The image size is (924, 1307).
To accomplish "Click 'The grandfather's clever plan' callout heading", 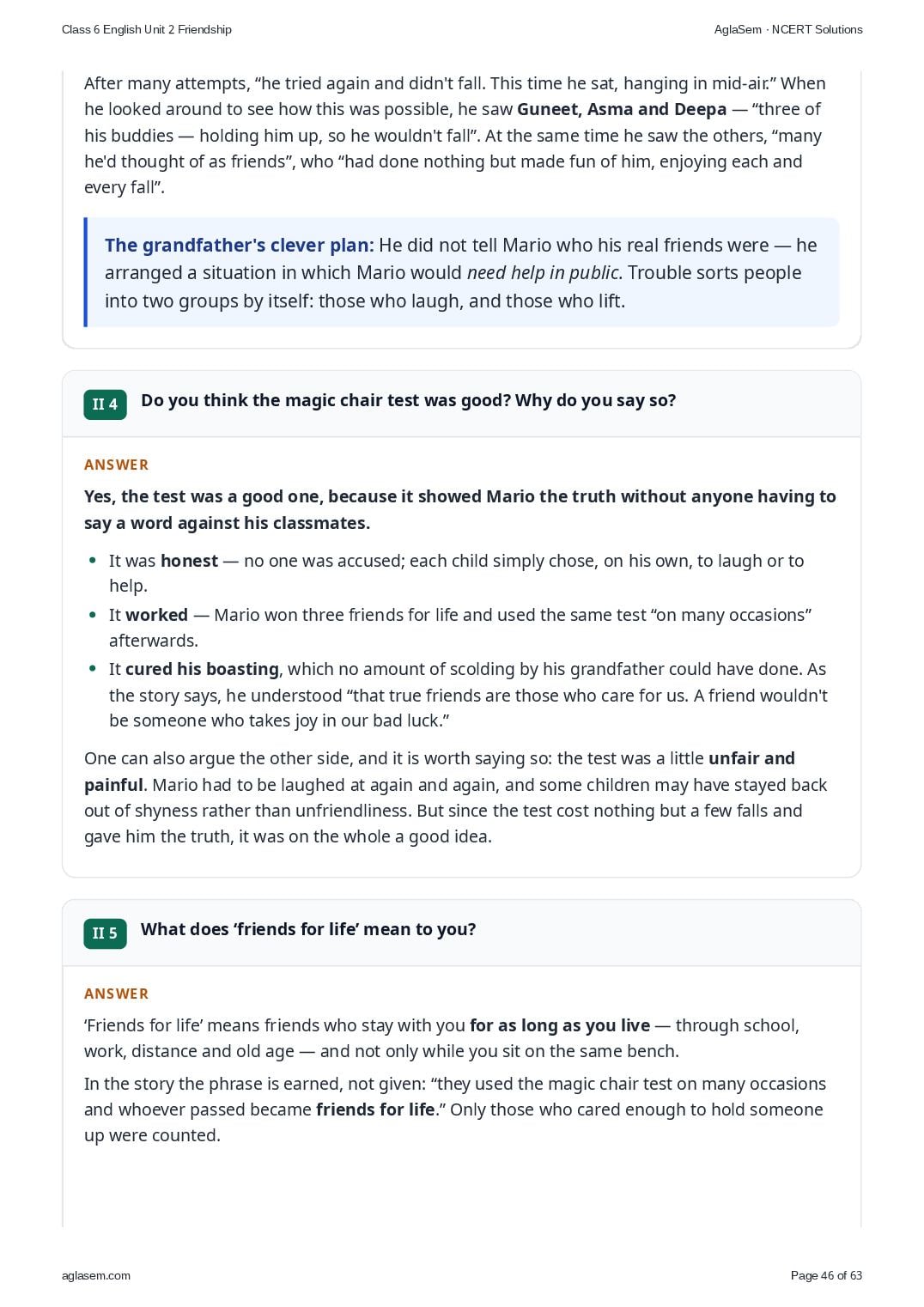I will [239, 246].
